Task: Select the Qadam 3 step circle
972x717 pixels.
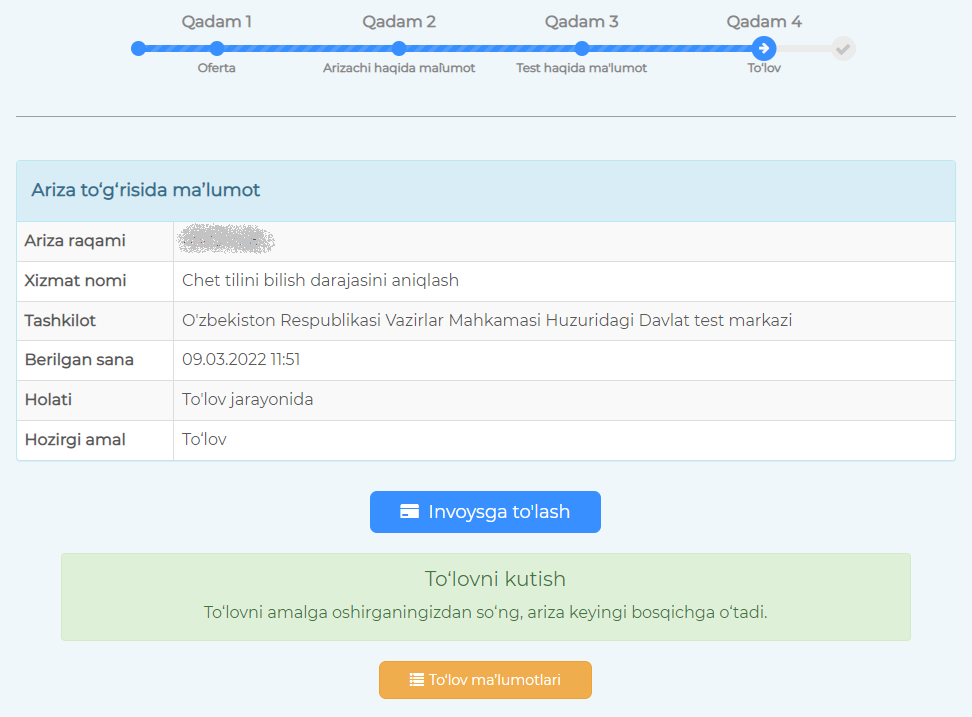Action: click(x=581, y=48)
